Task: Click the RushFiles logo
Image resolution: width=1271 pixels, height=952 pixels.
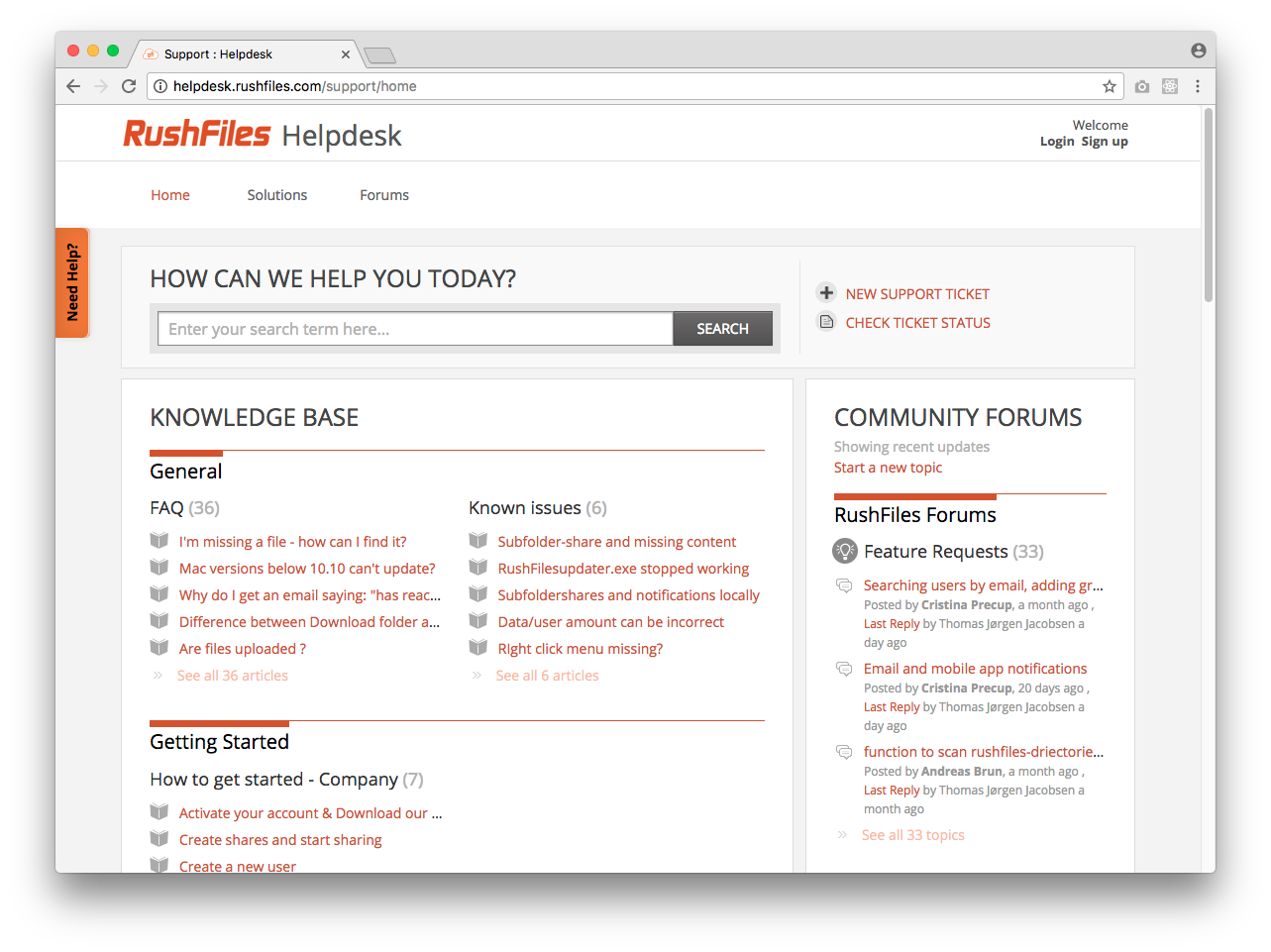Action: [196, 134]
